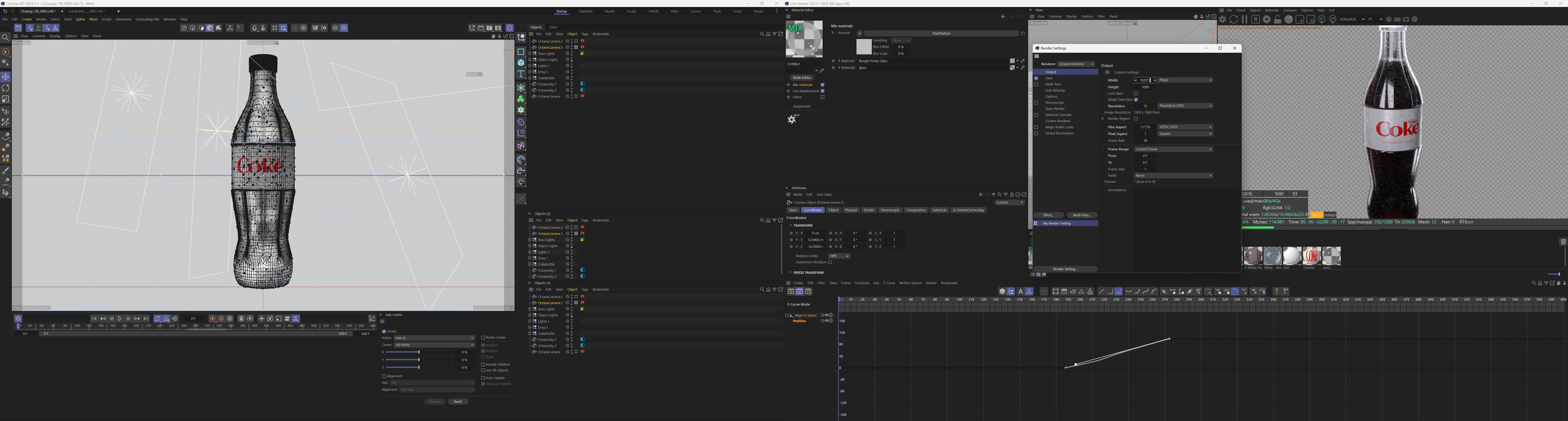
Task: Click the Live Viewer lock icon
Action: (1278, 19)
